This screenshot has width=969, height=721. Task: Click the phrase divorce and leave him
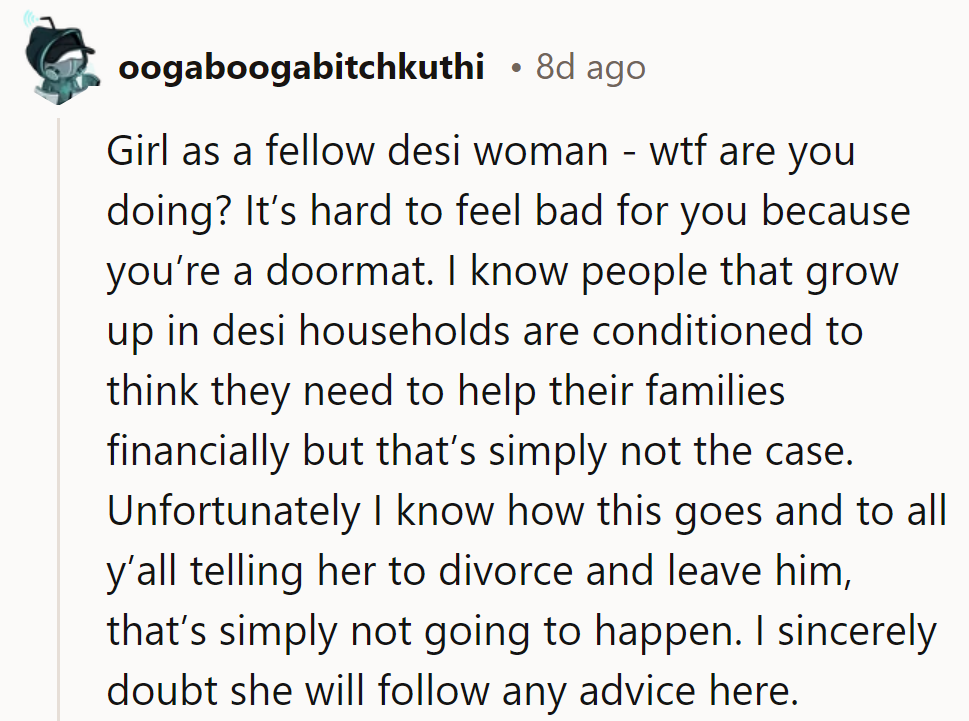click(x=640, y=570)
